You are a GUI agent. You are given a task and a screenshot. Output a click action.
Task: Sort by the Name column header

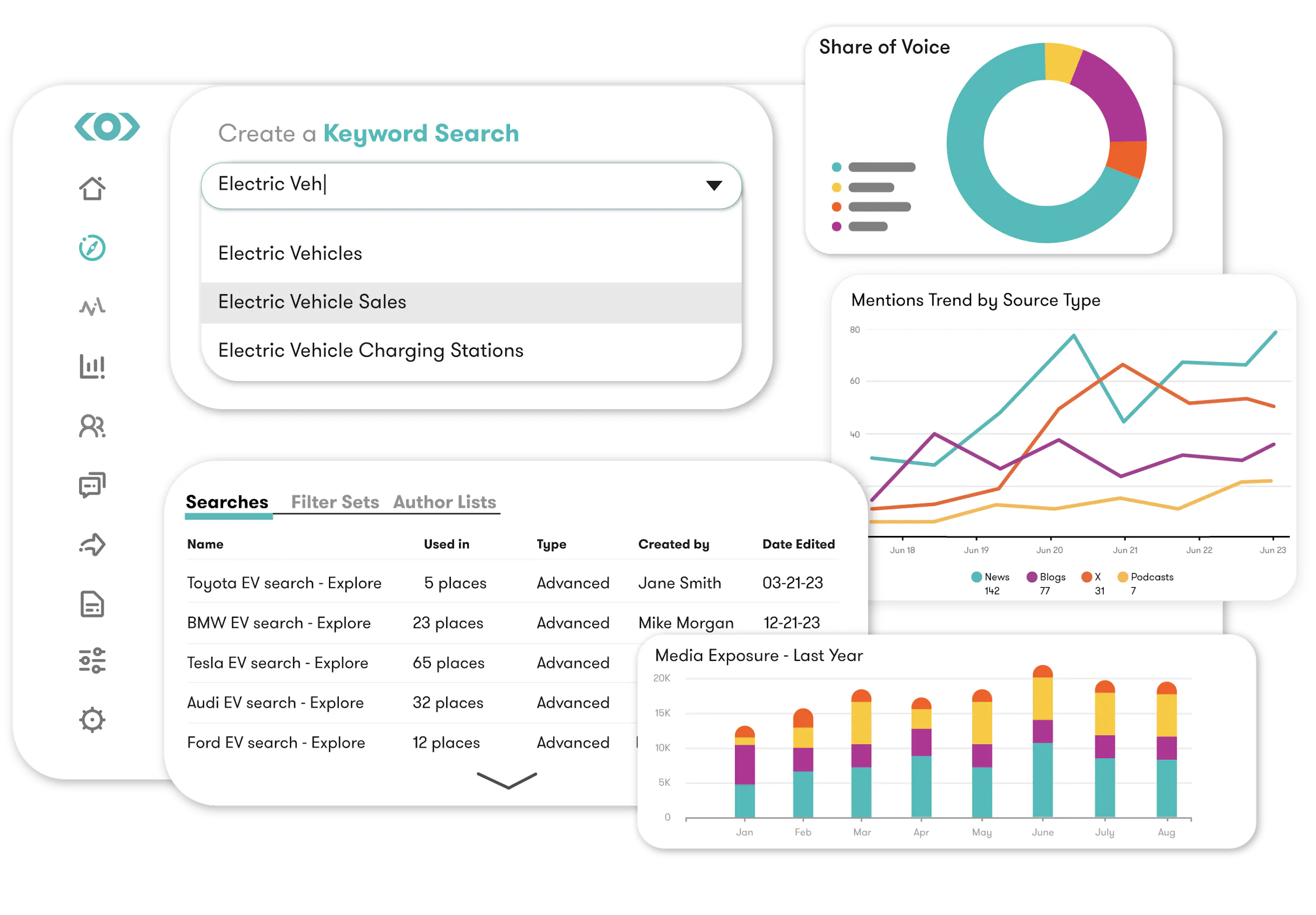205,544
